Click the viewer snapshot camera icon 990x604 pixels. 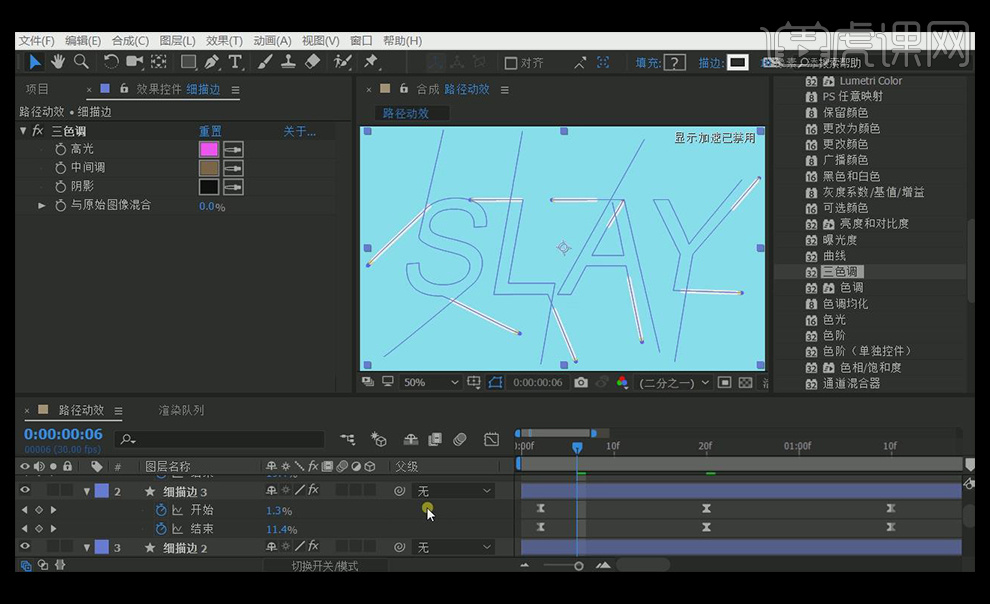(581, 382)
